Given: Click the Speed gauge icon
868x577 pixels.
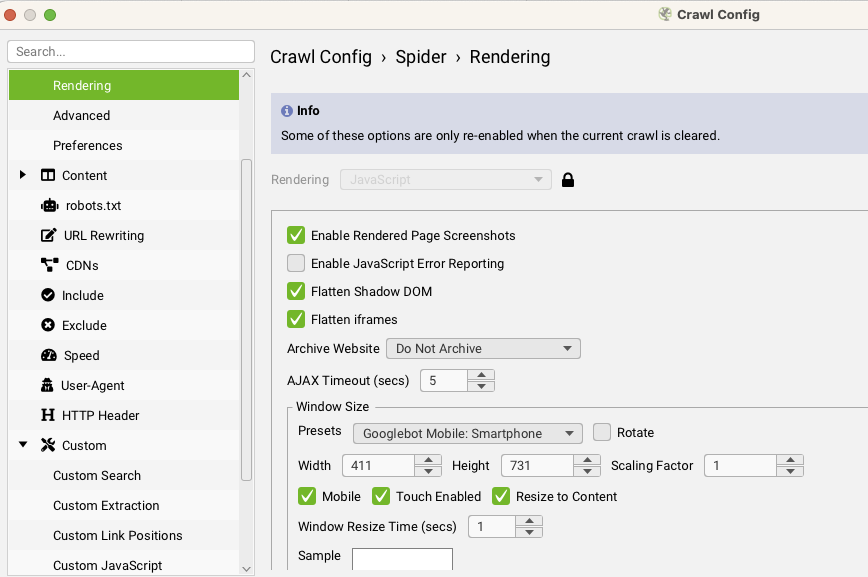Looking at the screenshot, I should coord(49,356).
